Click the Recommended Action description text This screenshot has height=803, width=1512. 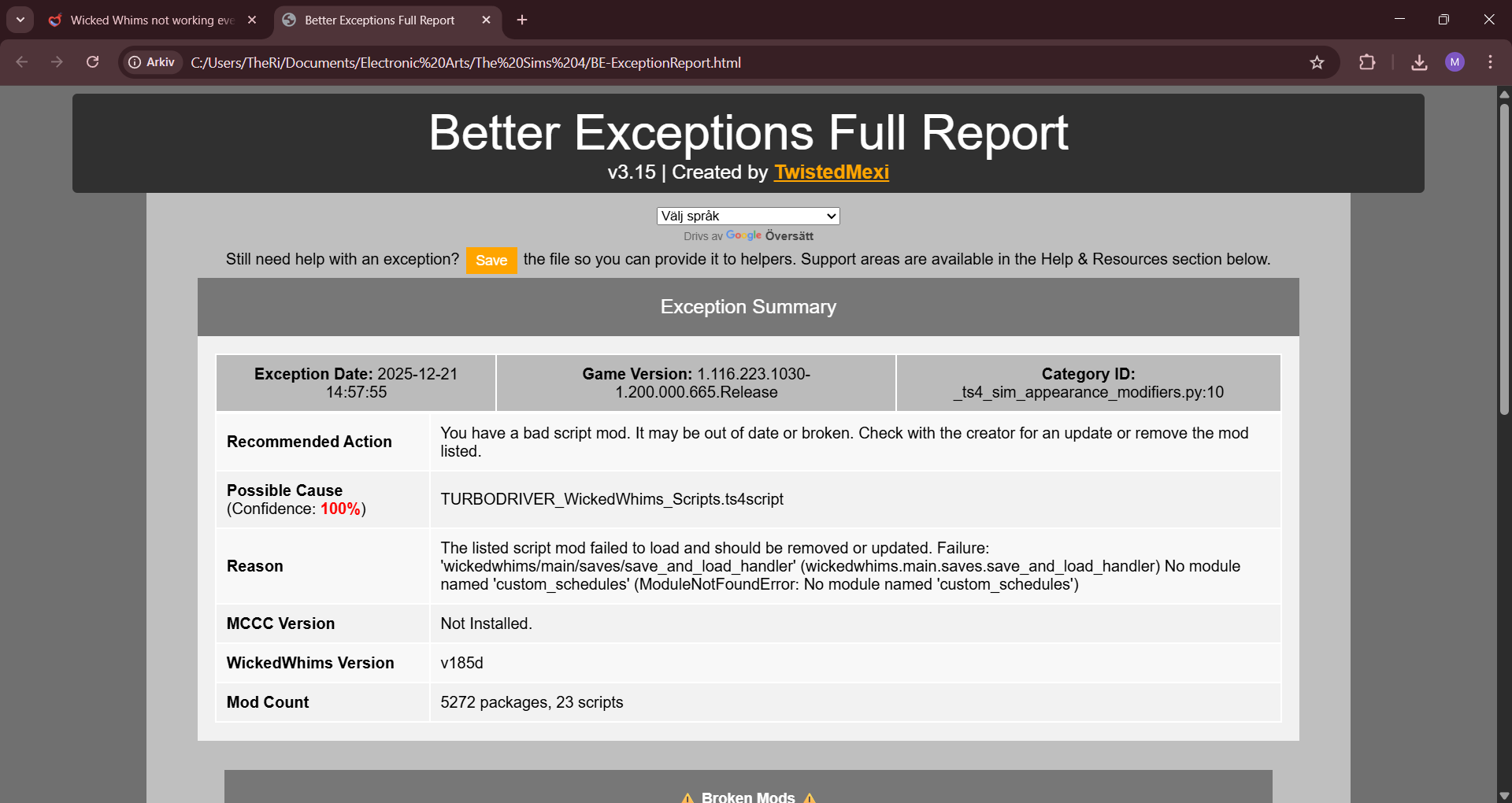click(x=844, y=442)
